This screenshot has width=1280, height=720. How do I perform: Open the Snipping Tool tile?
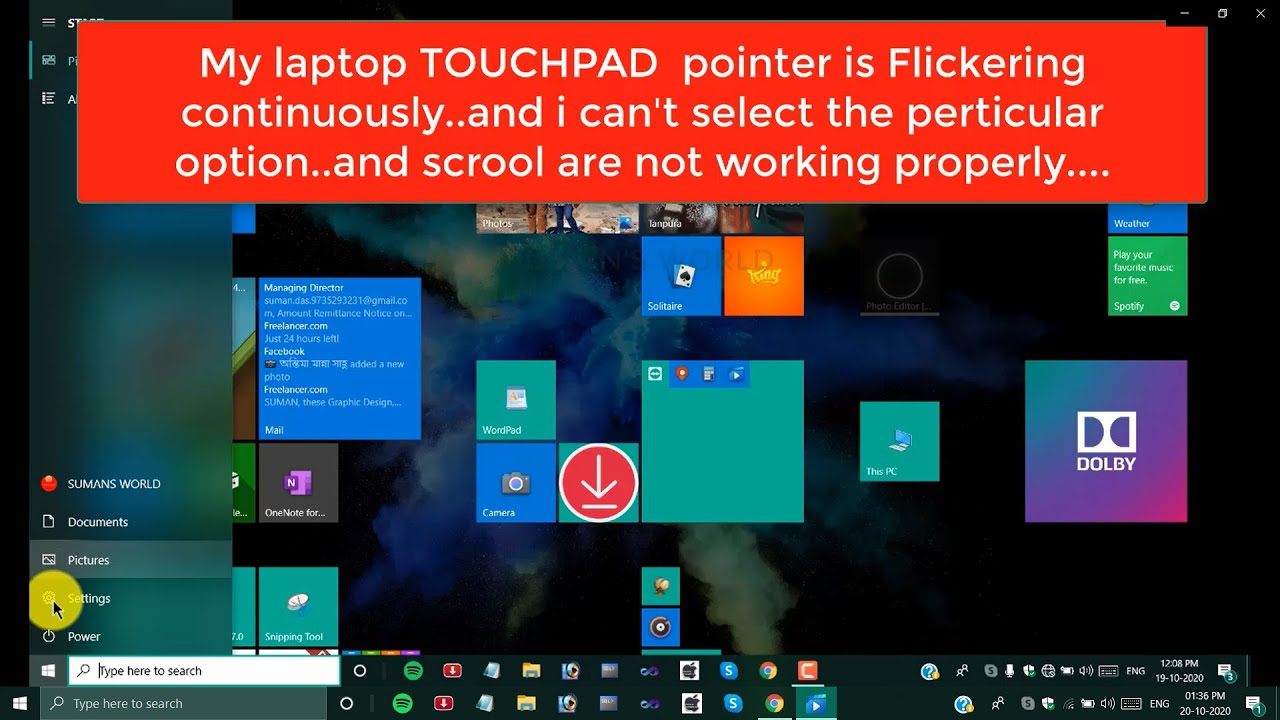[298, 606]
